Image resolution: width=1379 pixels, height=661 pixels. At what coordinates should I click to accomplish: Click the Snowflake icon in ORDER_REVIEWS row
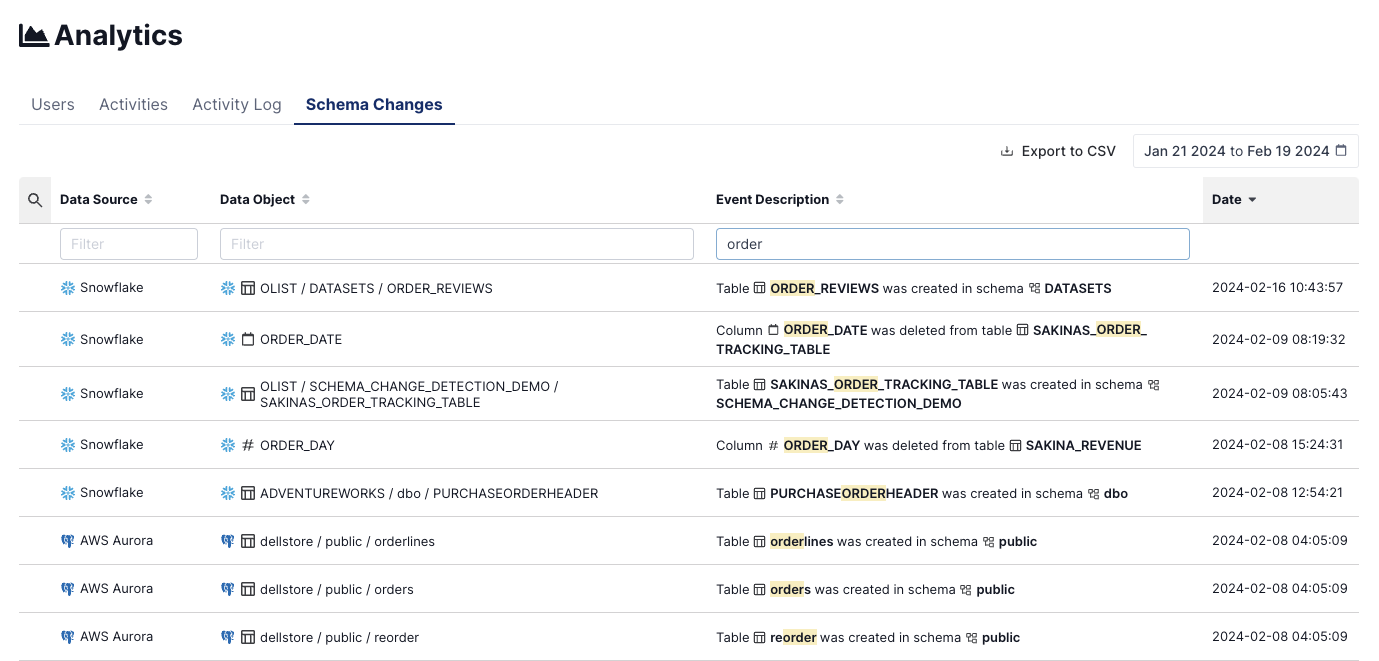[68, 288]
